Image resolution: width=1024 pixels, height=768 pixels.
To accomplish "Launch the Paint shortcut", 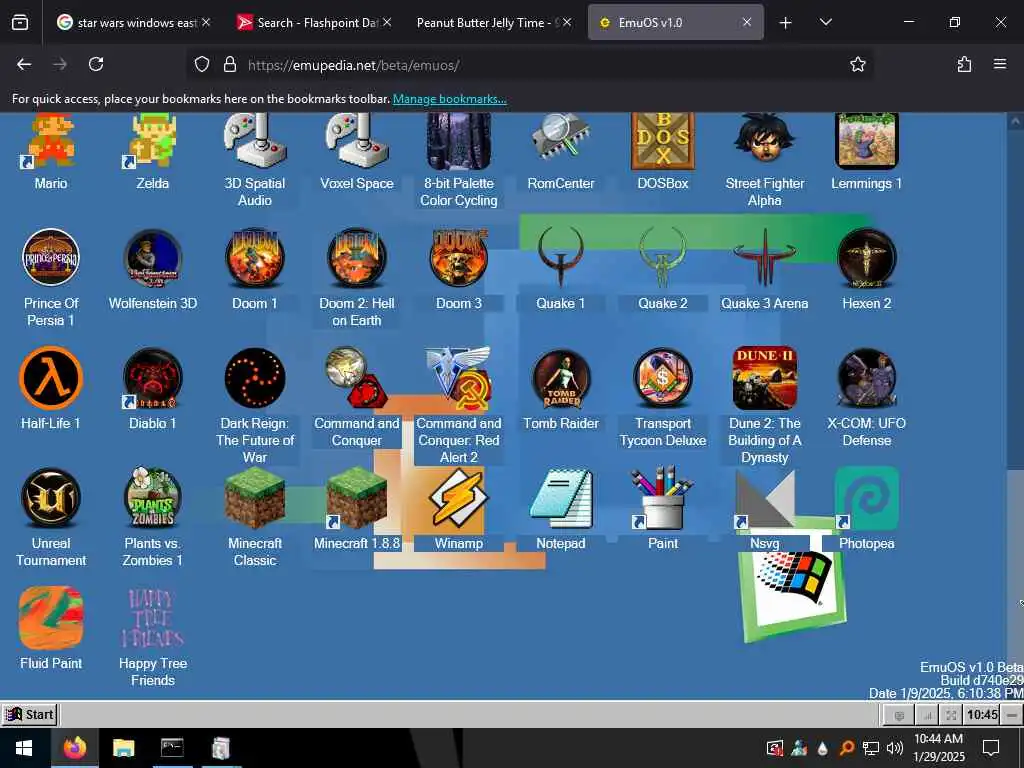I will tap(663, 498).
